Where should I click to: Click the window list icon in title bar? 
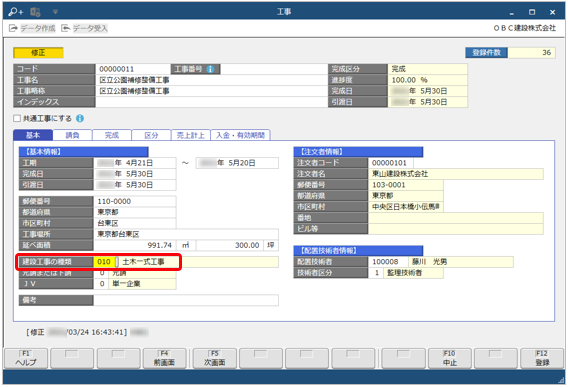[36, 12]
